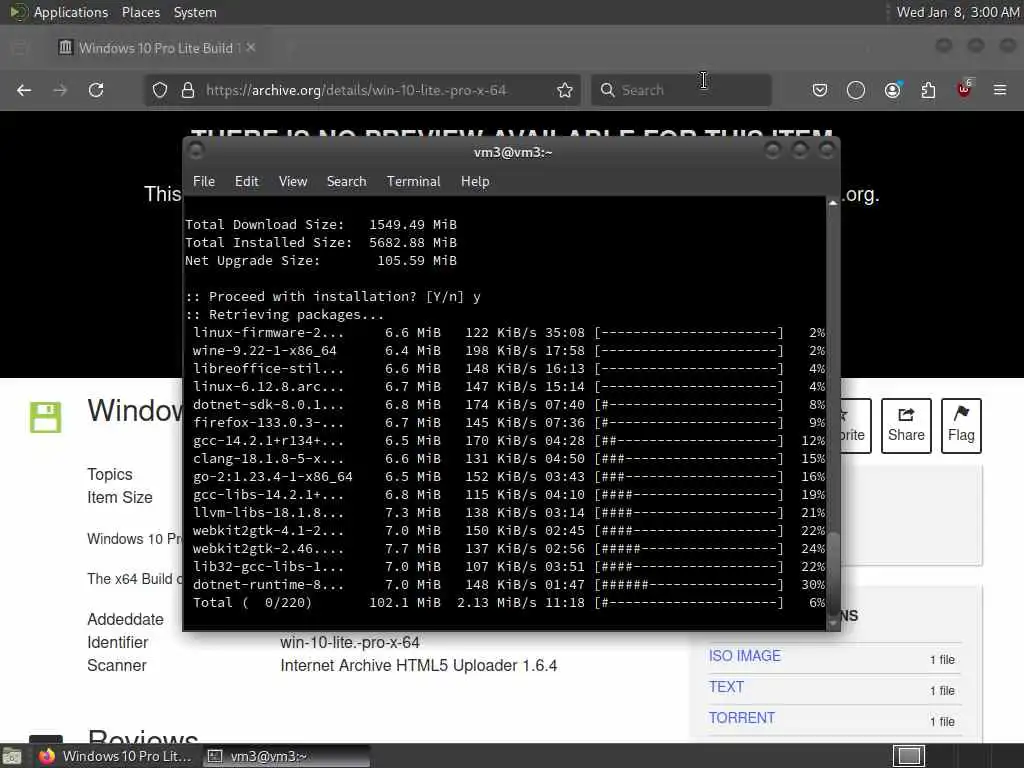Click the terminal vertical scrollbar thumb
This screenshot has height=768, width=1024.
coord(833,572)
